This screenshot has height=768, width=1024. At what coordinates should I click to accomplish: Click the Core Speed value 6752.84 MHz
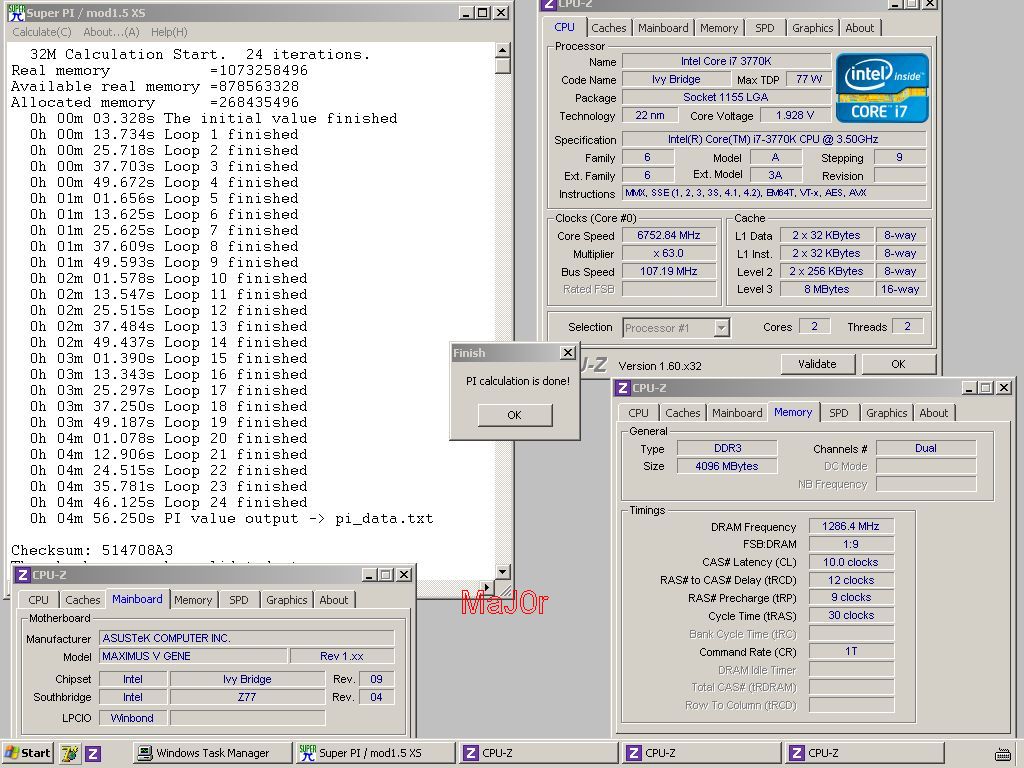(x=669, y=235)
